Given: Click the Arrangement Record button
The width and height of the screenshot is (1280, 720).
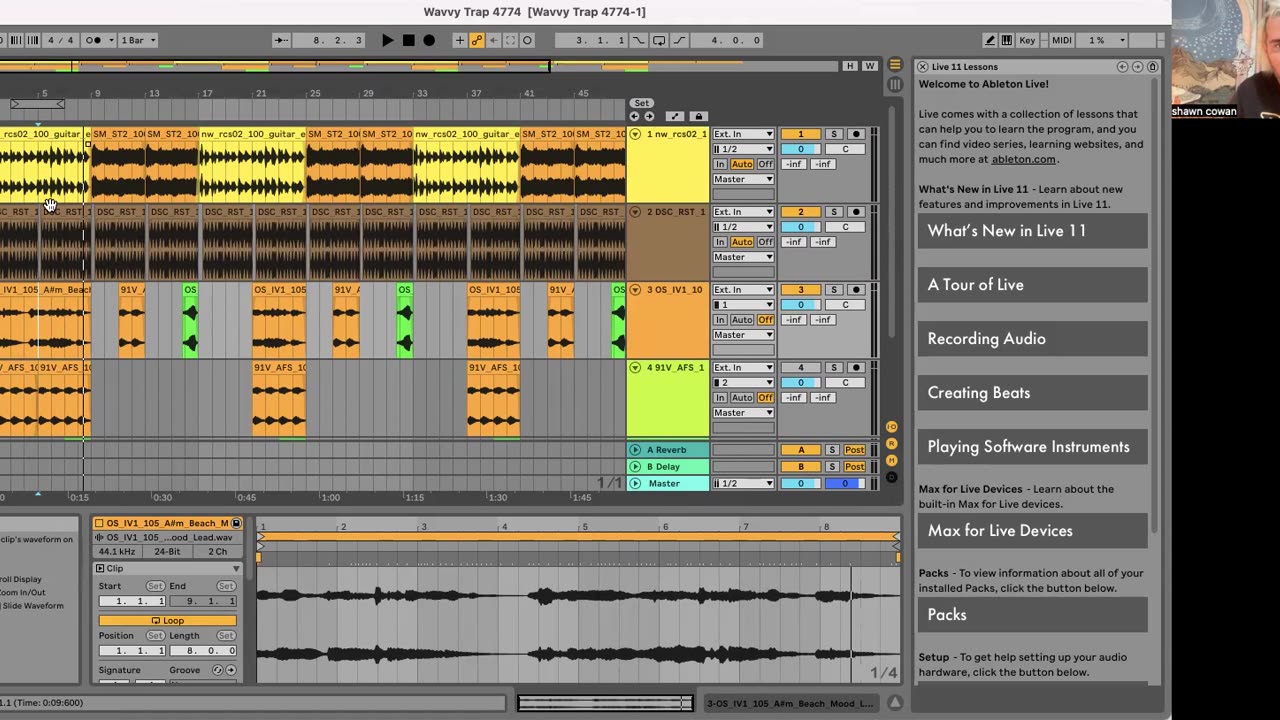Looking at the screenshot, I should (x=429, y=40).
